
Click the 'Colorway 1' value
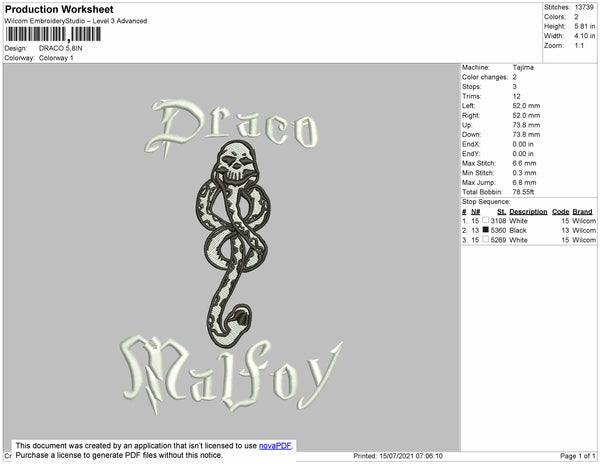tap(56, 58)
